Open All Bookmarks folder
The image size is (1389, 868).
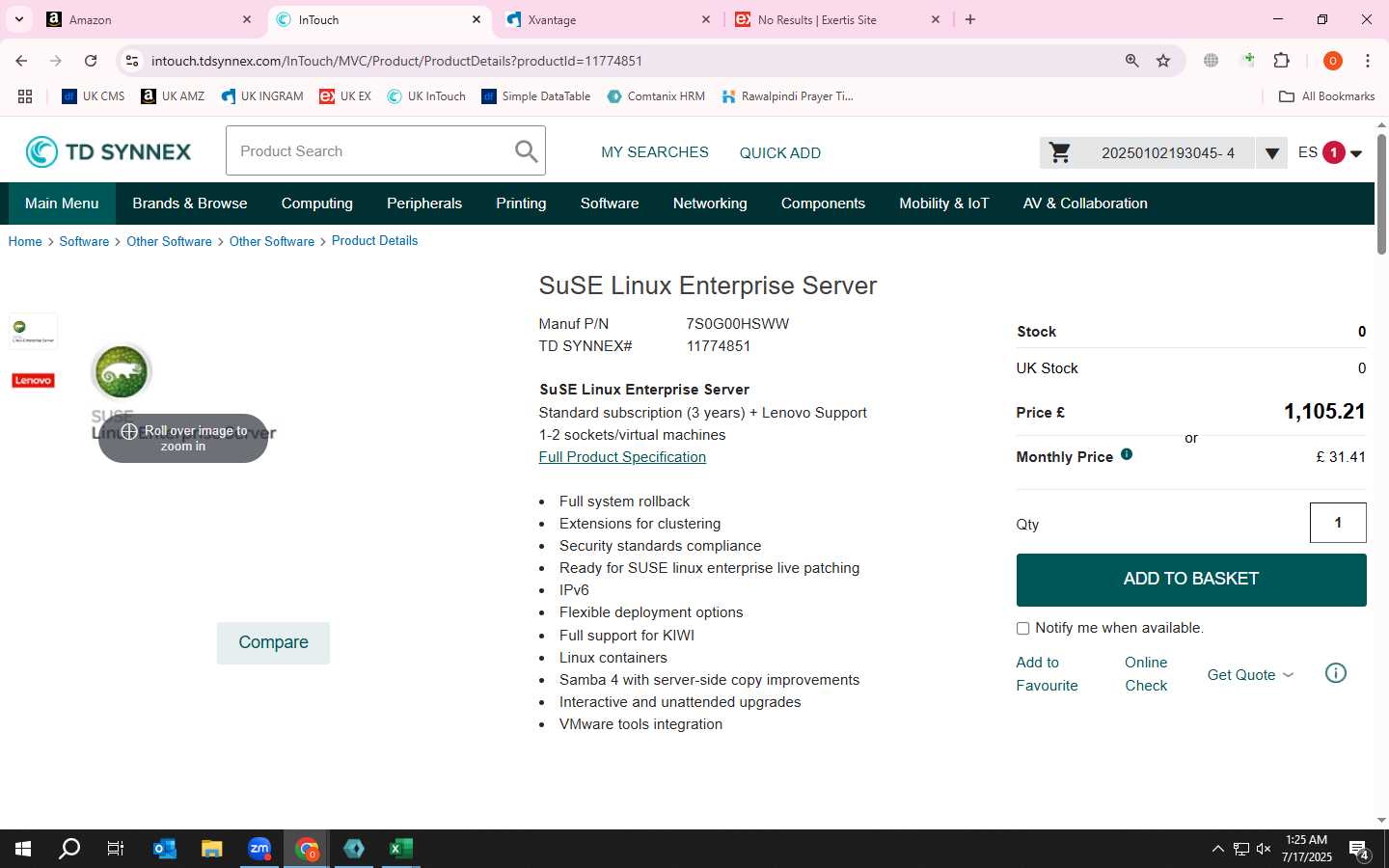(x=1327, y=96)
